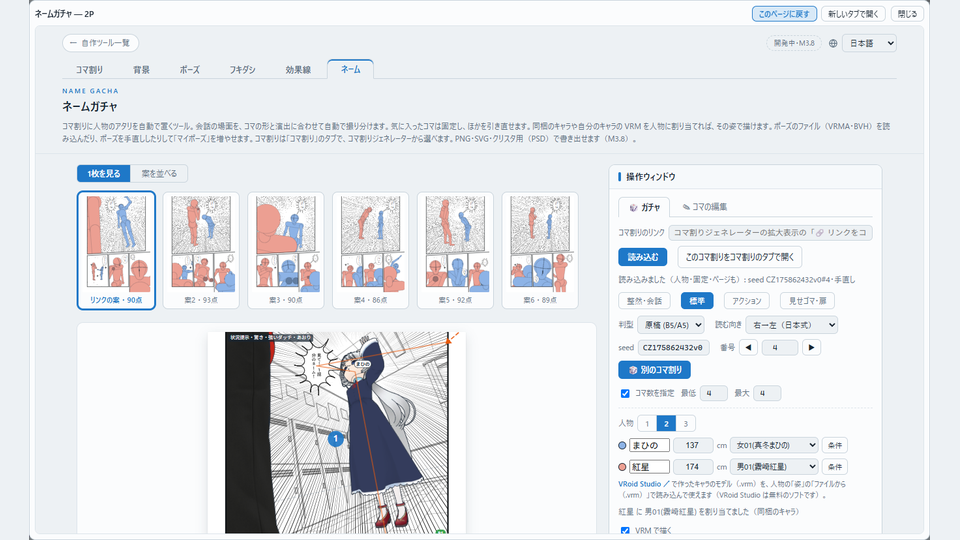The image size is (960, 540).
Task: Click the blue color dot for まひの
Action: (622, 445)
